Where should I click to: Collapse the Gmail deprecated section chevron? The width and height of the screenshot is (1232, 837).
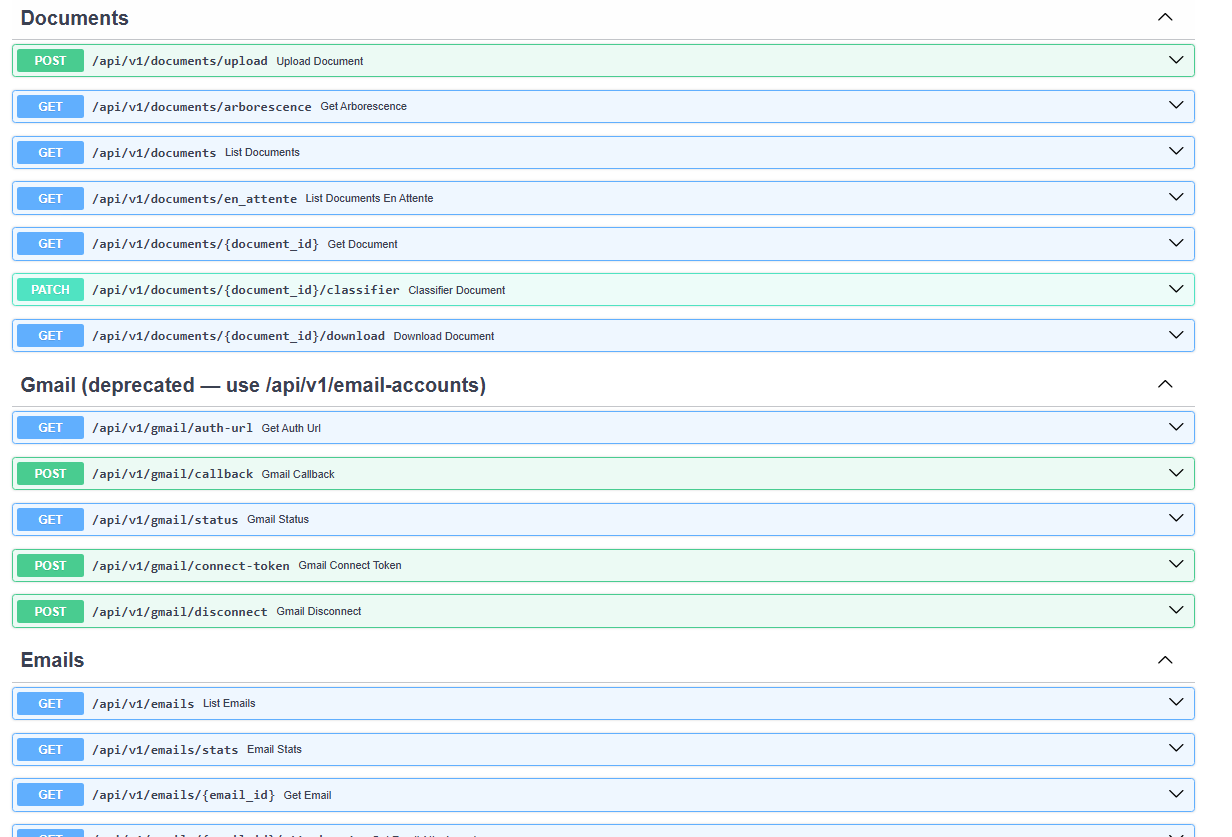1164,385
